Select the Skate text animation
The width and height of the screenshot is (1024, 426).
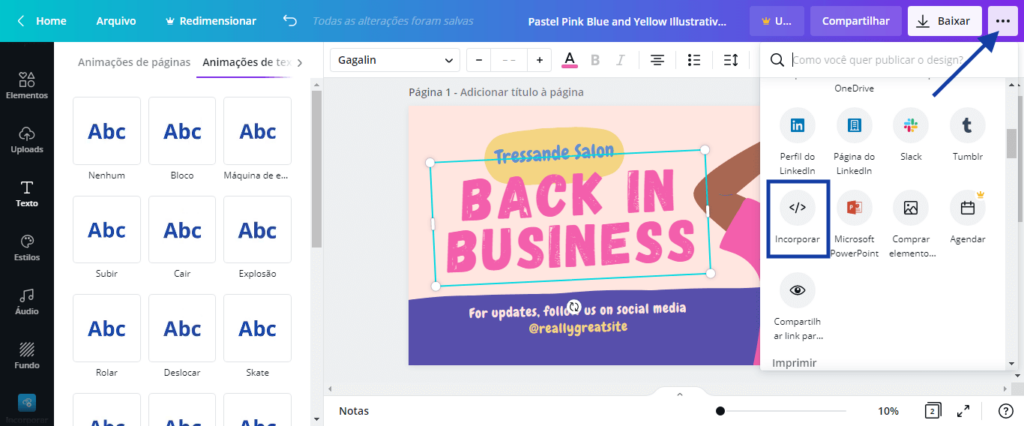coord(257,336)
